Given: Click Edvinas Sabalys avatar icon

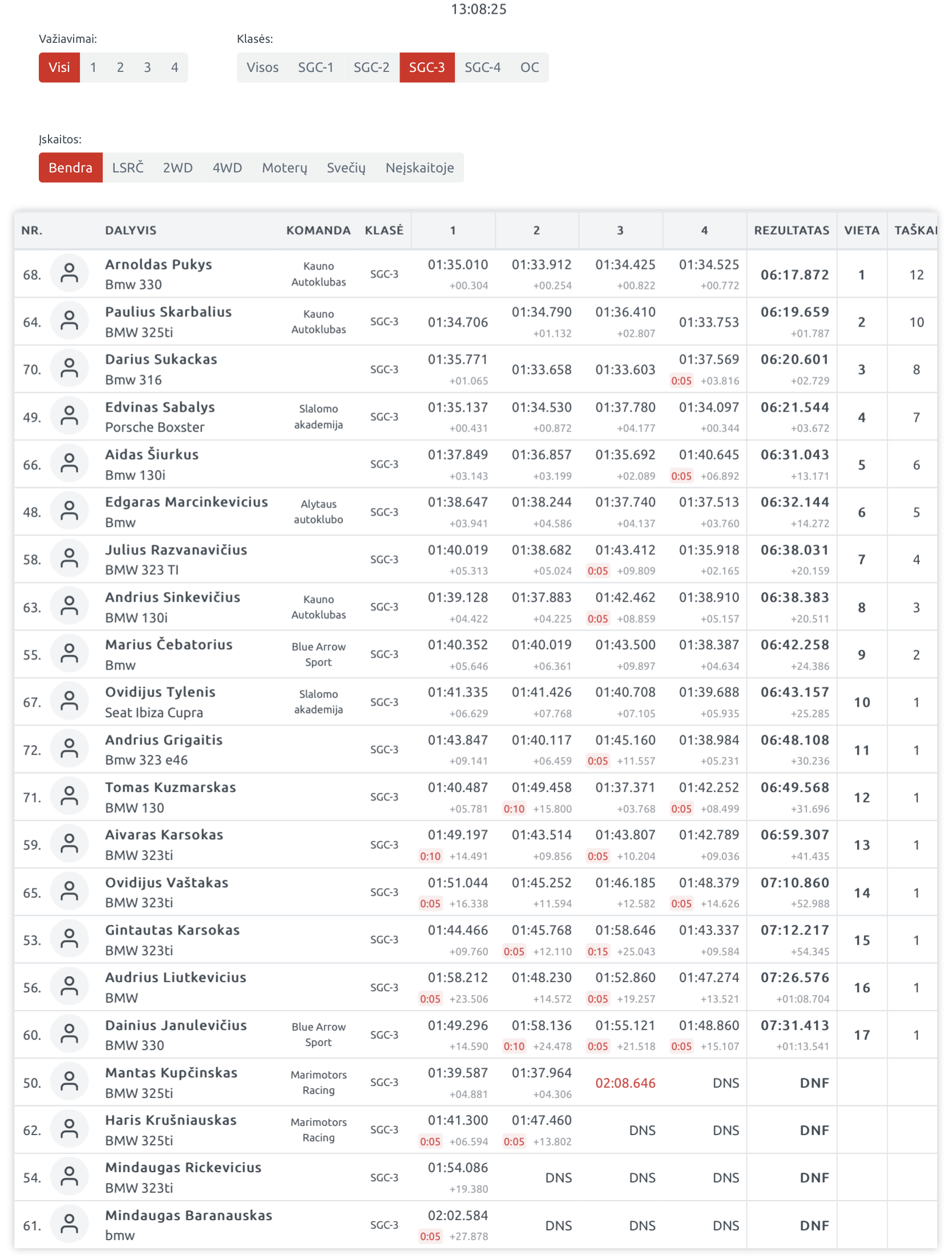Looking at the screenshot, I should click(69, 416).
